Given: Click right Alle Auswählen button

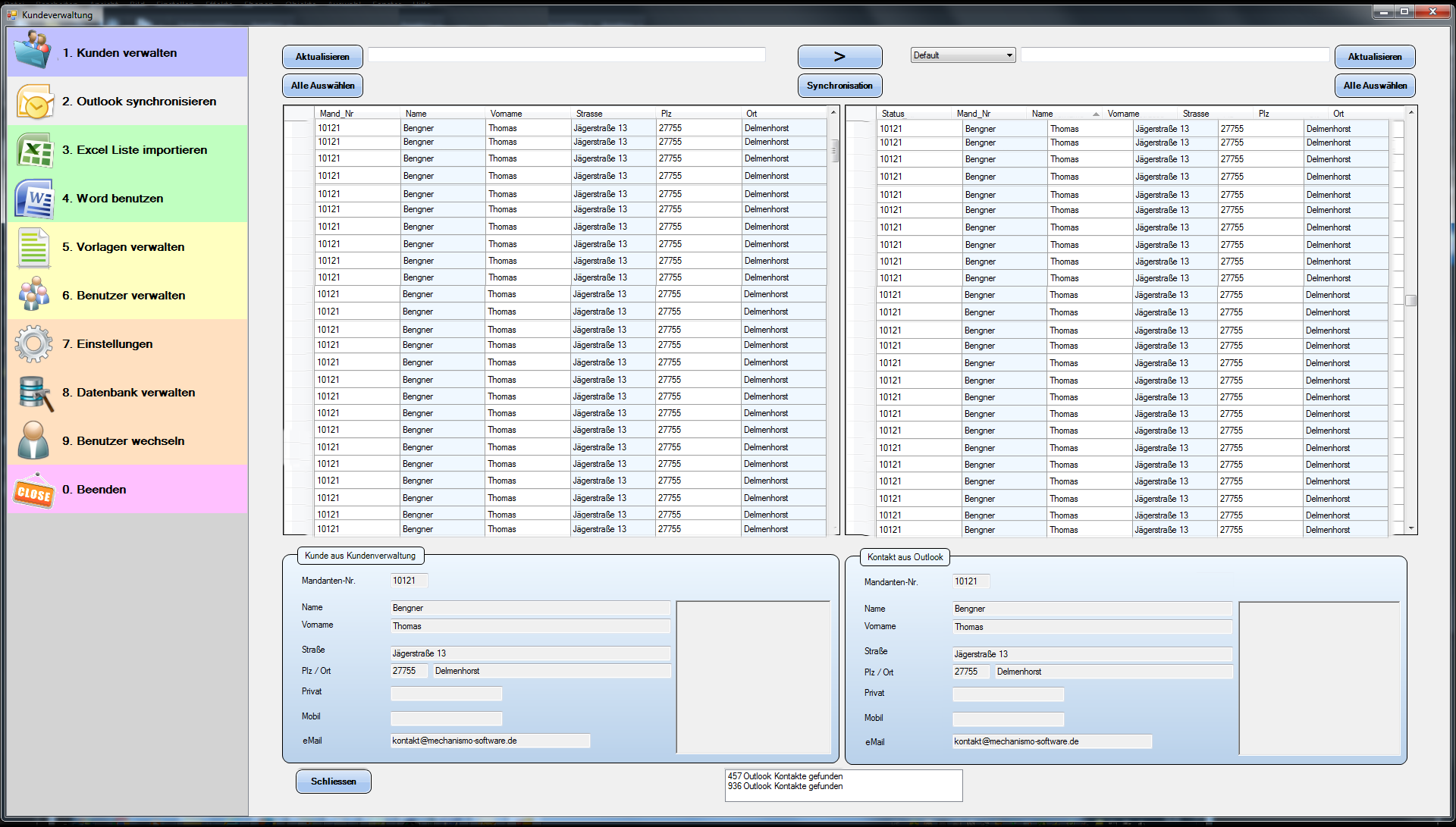Looking at the screenshot, I should 1375,86.
